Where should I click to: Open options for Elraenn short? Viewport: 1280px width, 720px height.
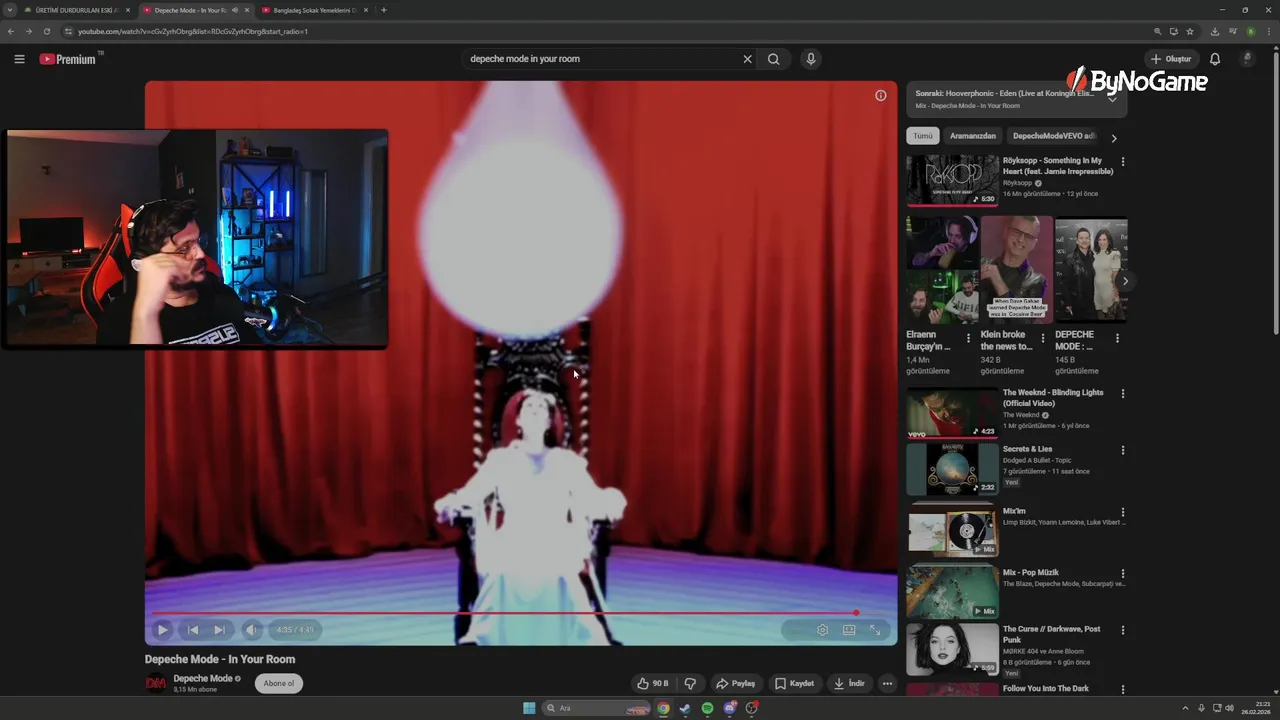click(x=968, y=338)
